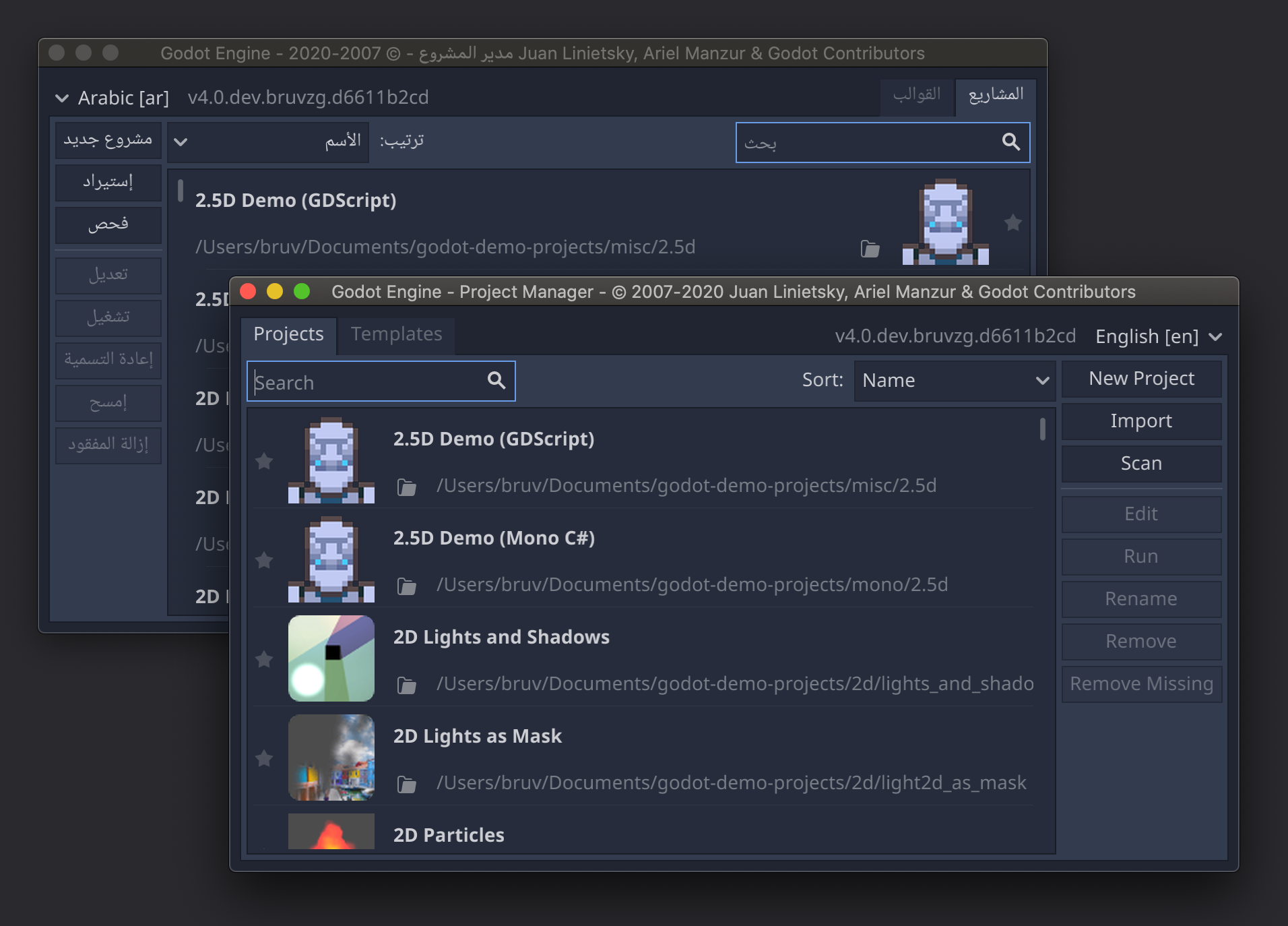Maximize the English Project Manager window
This screenshot has width=1288, height=926.
click(x=302, y=291)
